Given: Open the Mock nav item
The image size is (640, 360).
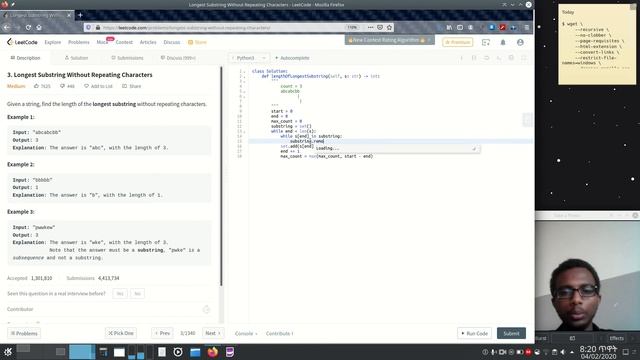Looking at the screenshot, I should (102, 42).
